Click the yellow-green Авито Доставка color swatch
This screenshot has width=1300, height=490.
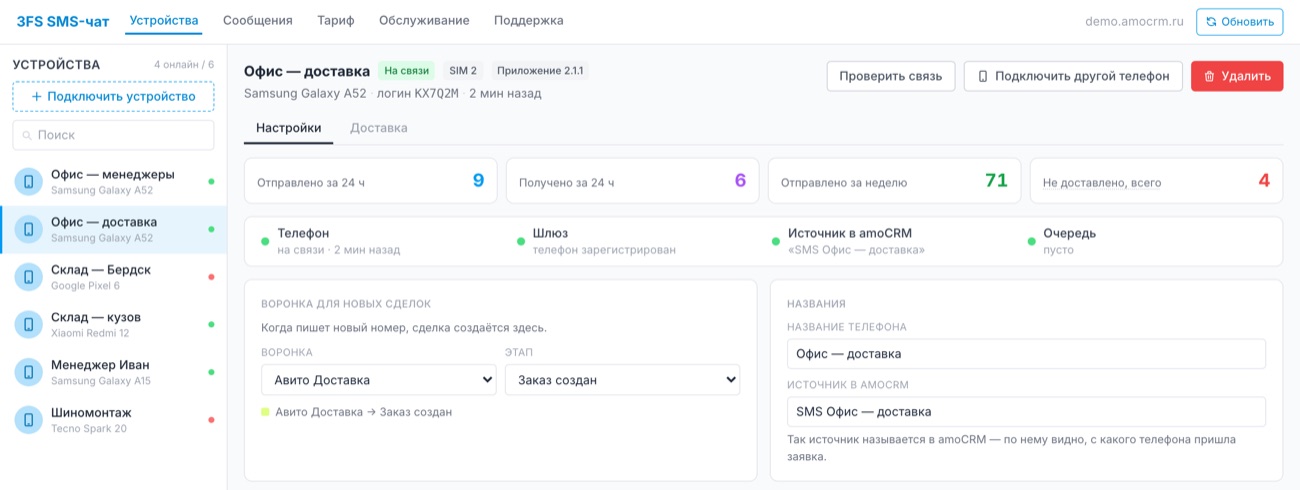(265, 411)
